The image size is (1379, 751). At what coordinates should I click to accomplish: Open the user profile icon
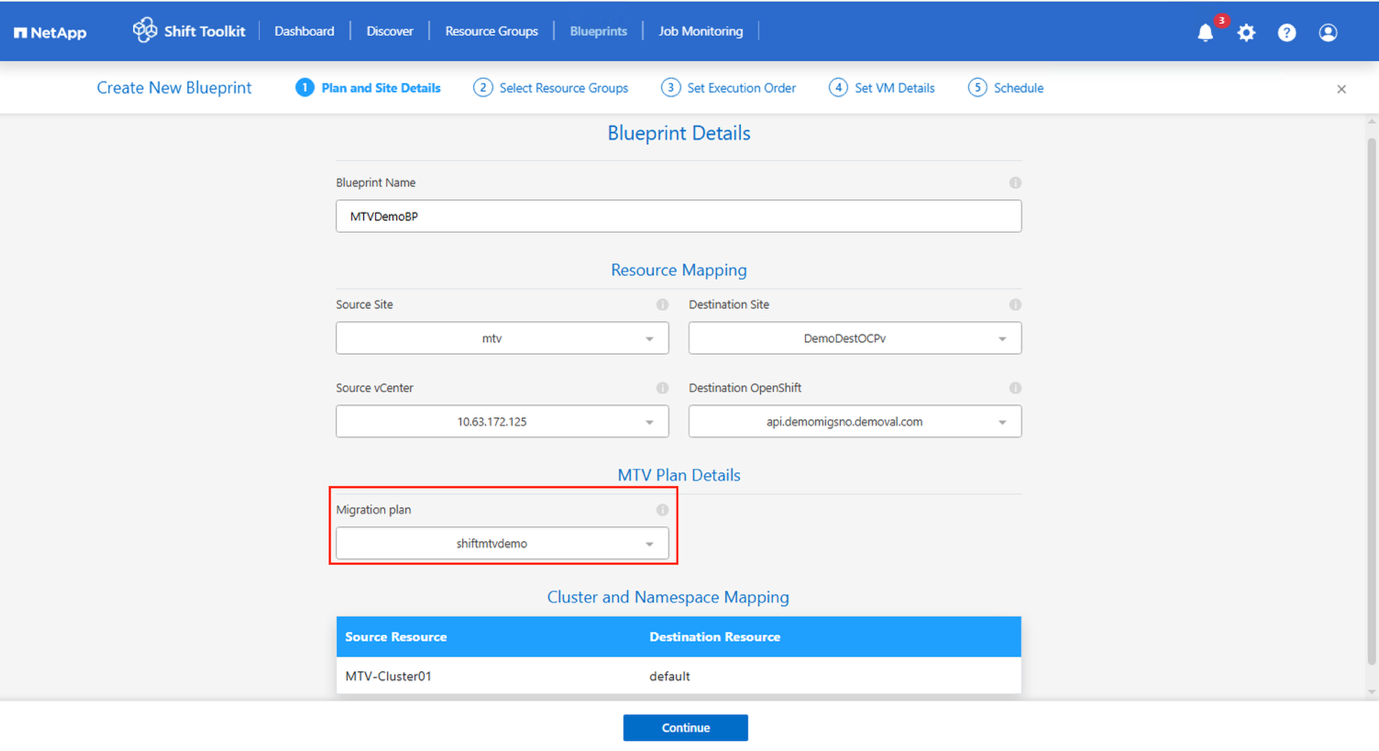tap(1328, 33)
